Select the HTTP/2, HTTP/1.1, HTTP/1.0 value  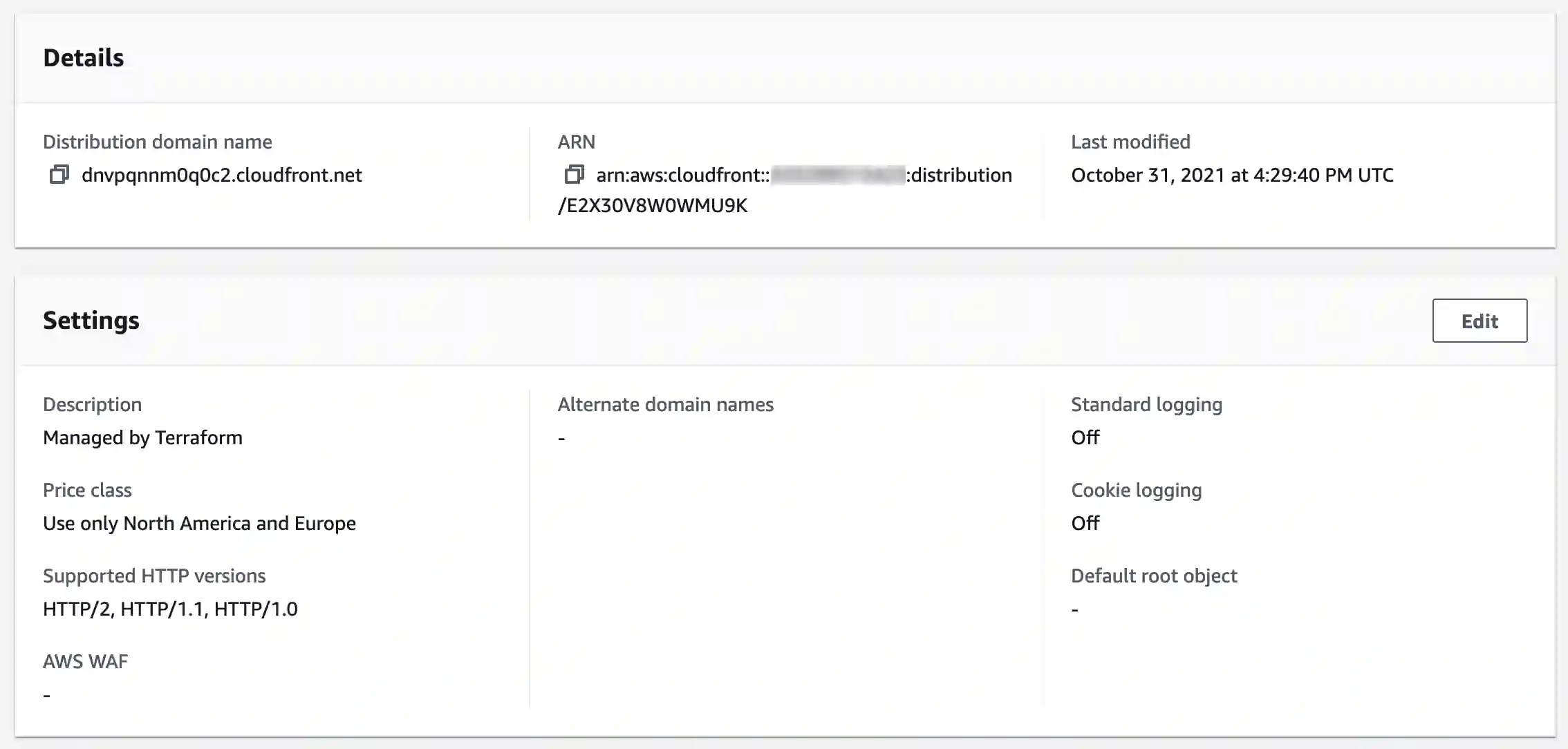click(170, 609)
